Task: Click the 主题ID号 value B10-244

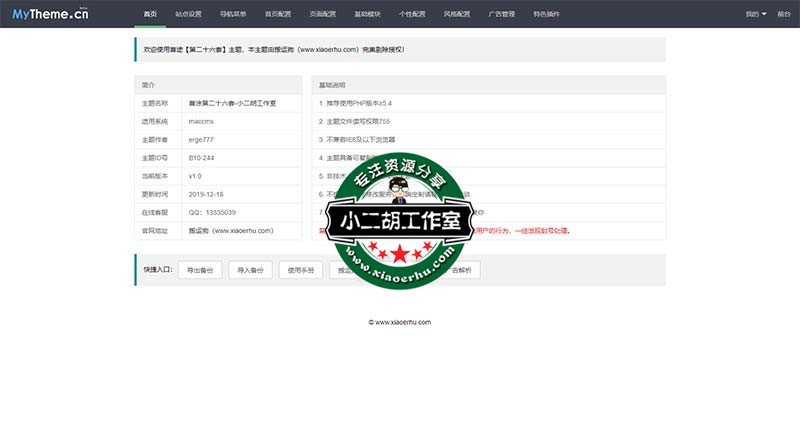Action: pos(202,157)
